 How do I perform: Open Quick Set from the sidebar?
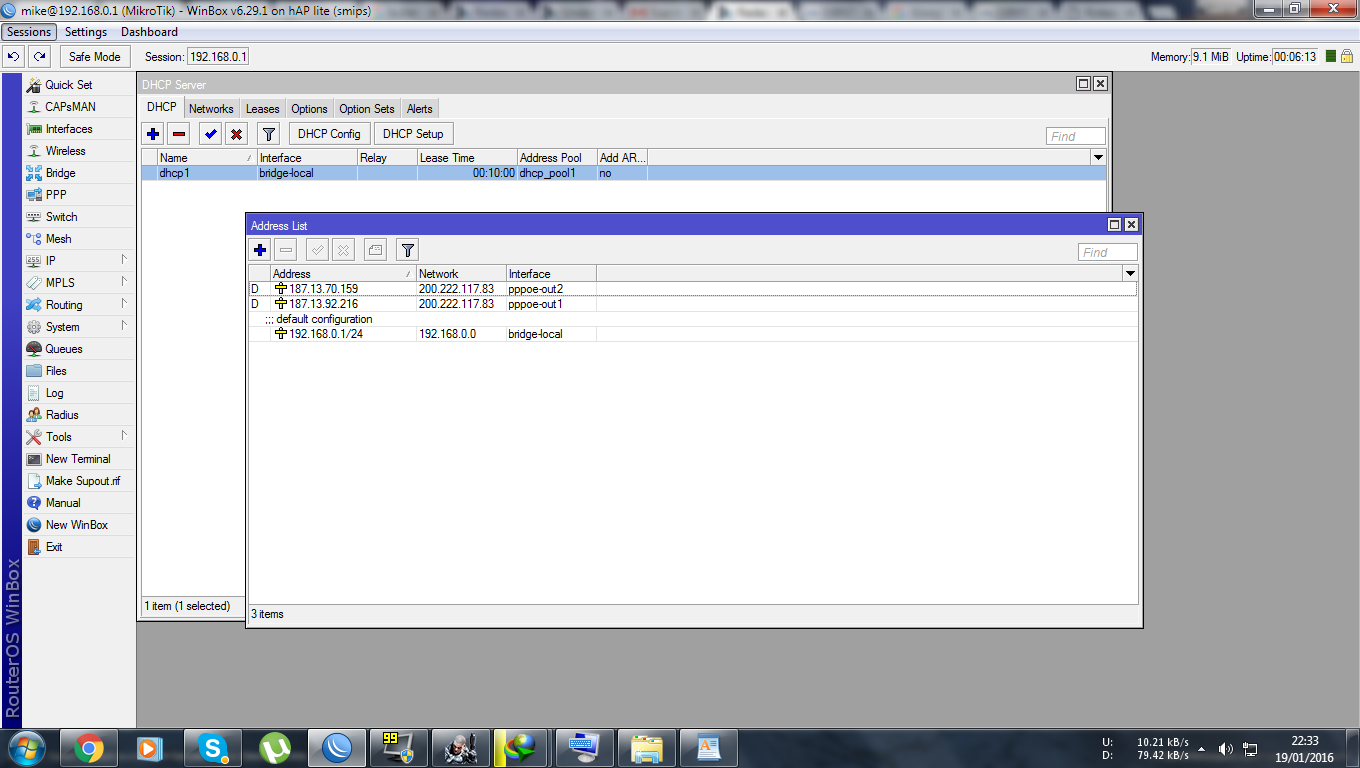pos(68,85)
